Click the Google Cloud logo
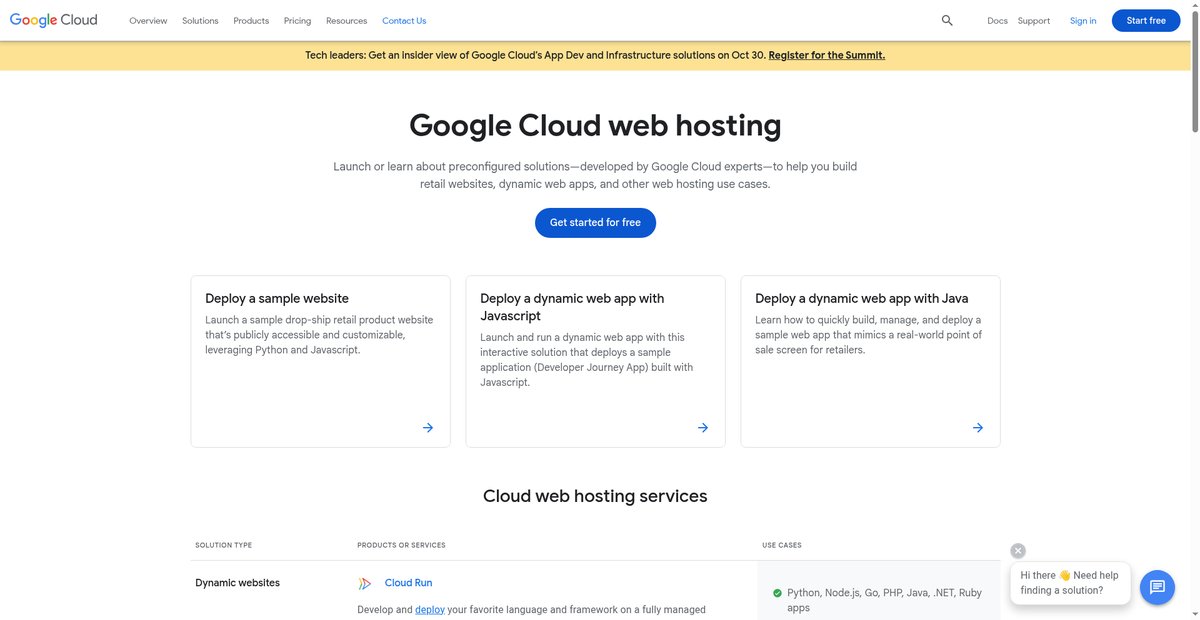This screenshot has height=620, width=1200. pyautogui.click(x=54, y=20)
